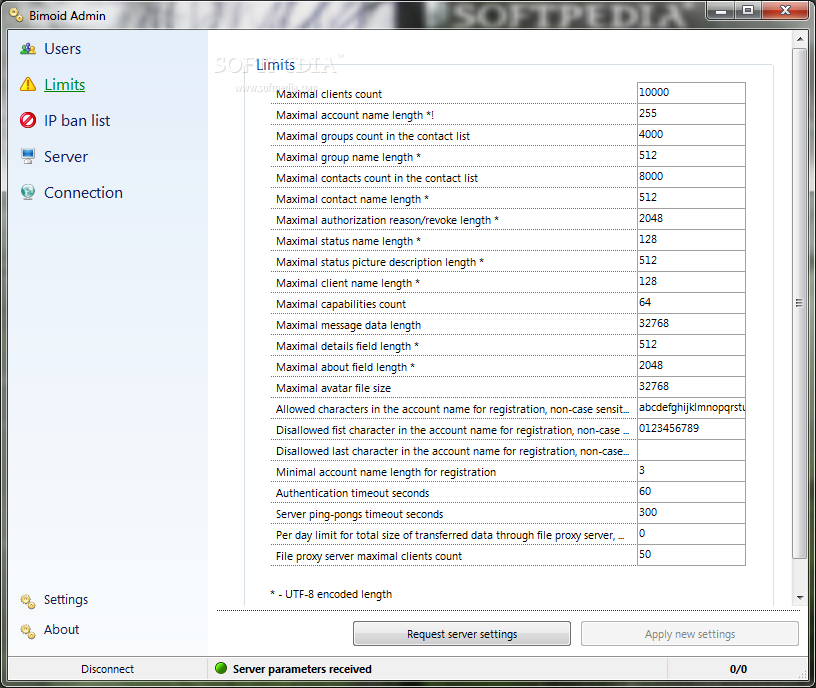
Task: Click Server parameters received status text
Action: (x=302, y=669)
